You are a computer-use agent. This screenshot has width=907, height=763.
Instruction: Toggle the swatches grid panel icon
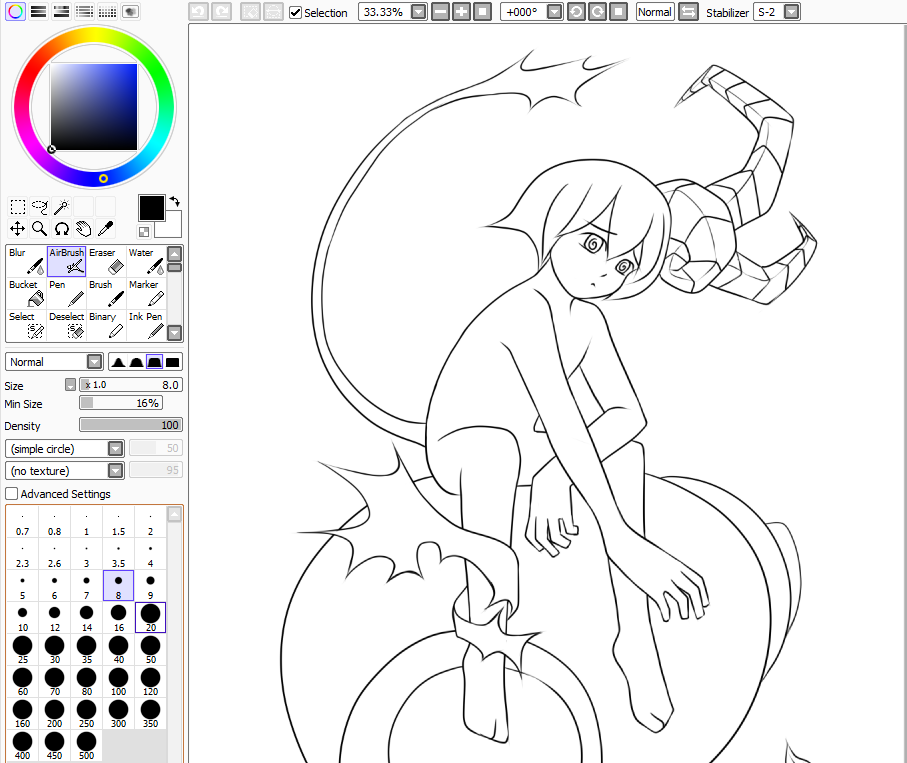pos(107,12)
